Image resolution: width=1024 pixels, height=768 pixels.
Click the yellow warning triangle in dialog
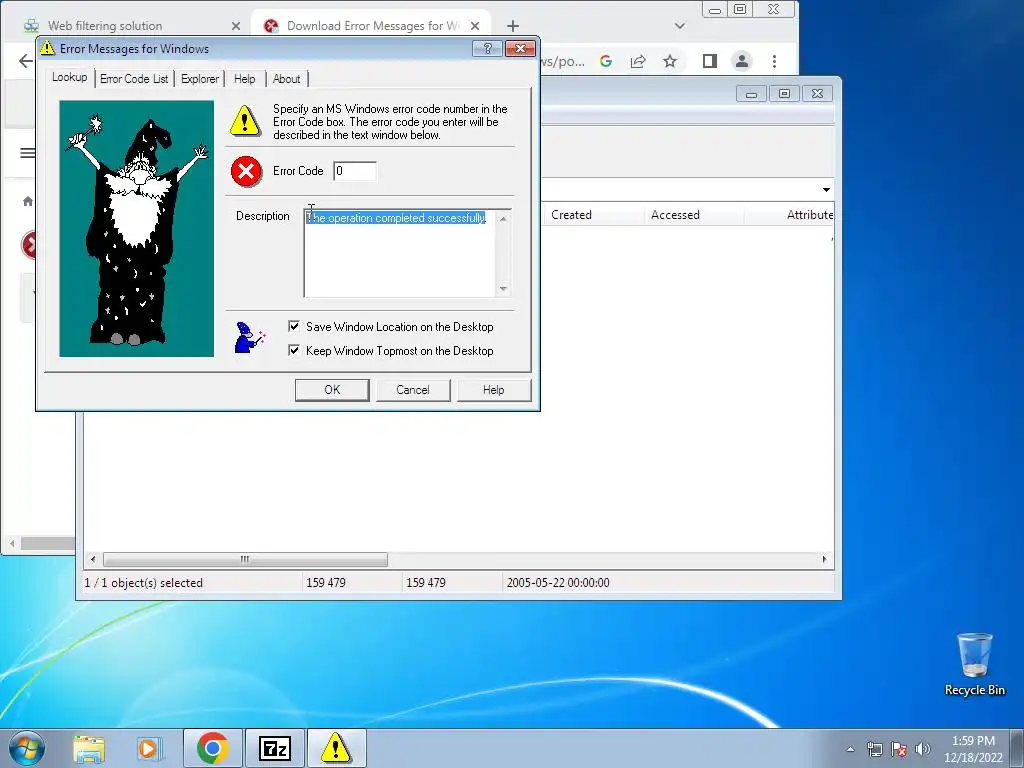point(245,121)
